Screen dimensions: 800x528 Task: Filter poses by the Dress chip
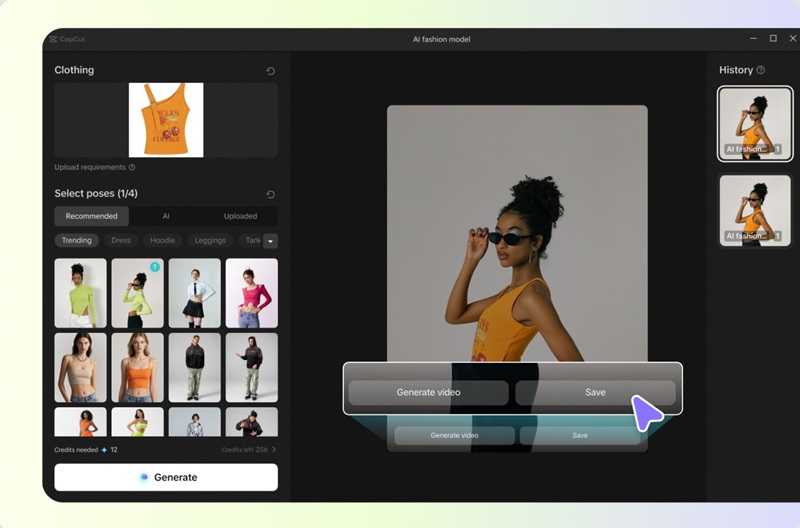pyautogui.click(x=121, y=240)
